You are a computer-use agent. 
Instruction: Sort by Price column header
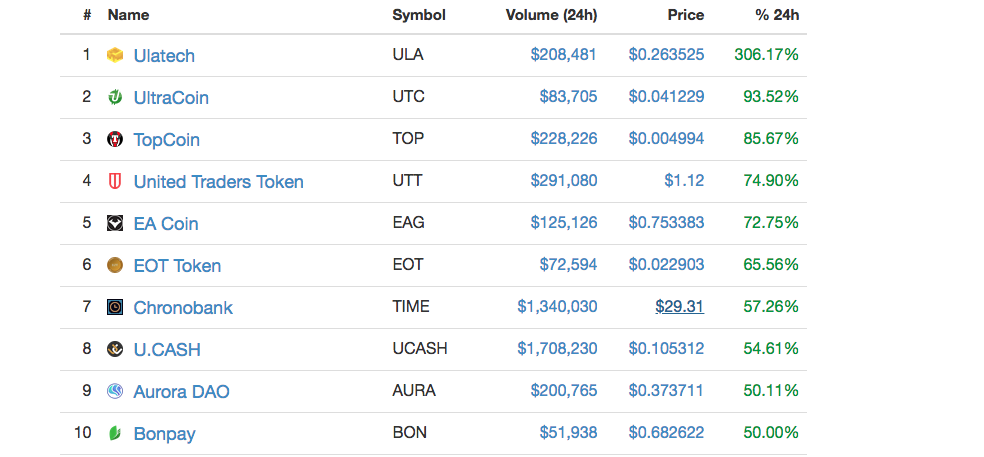(x=685, y=15)
